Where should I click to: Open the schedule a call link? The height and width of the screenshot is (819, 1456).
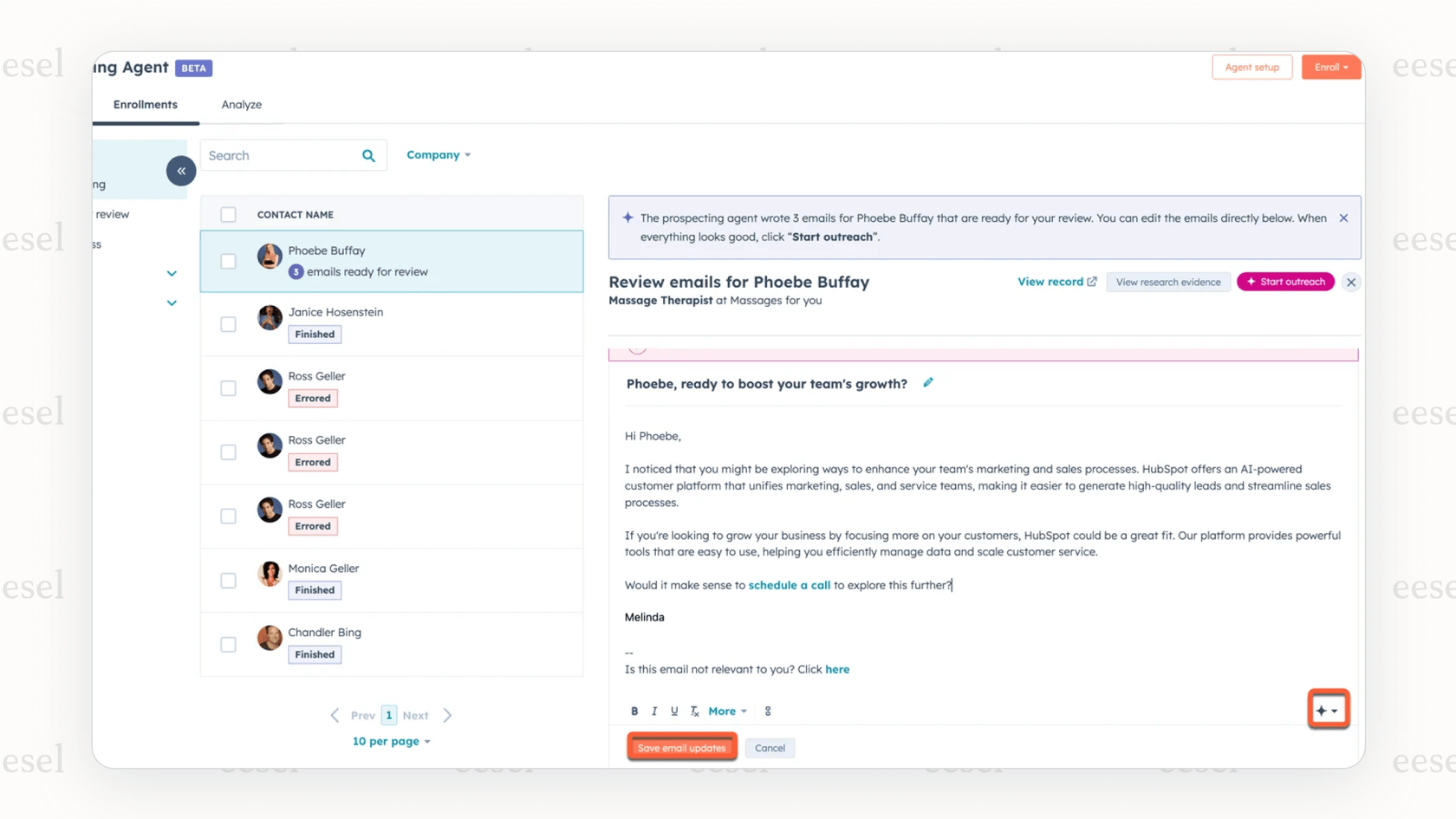point(789,585)
